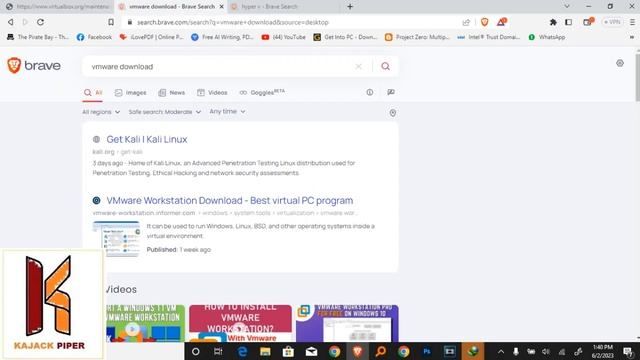Play the Windows 11 VM video thumbnail

(145, 323)
